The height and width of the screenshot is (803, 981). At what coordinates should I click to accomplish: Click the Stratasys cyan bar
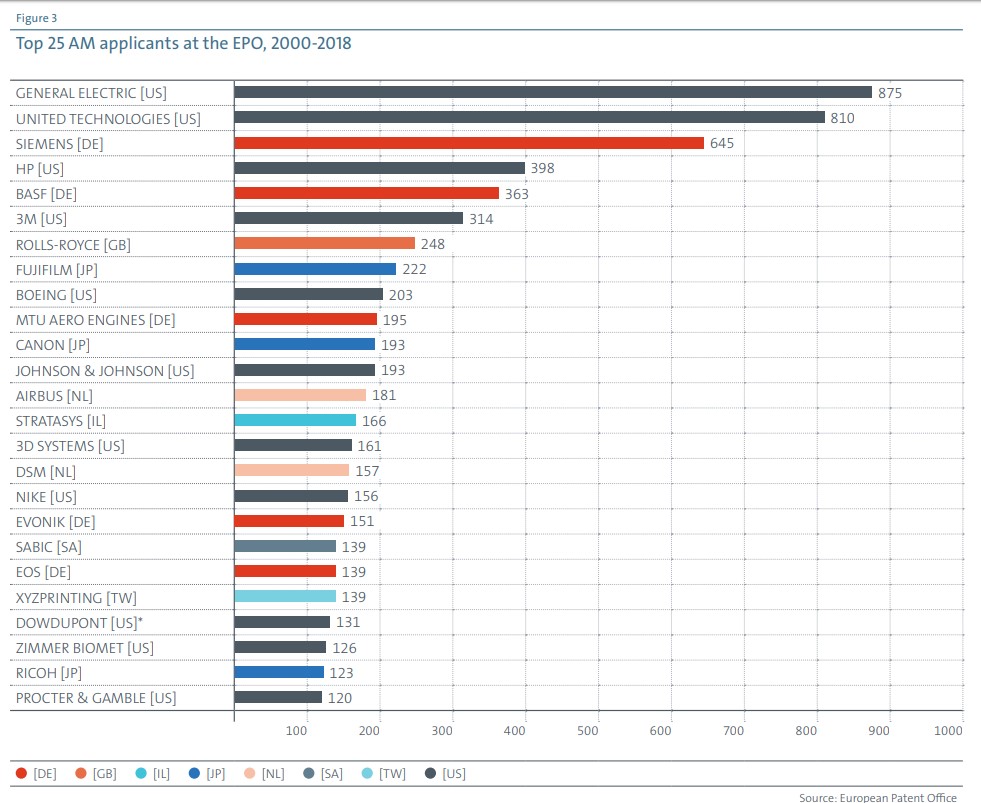coord(295,421)
